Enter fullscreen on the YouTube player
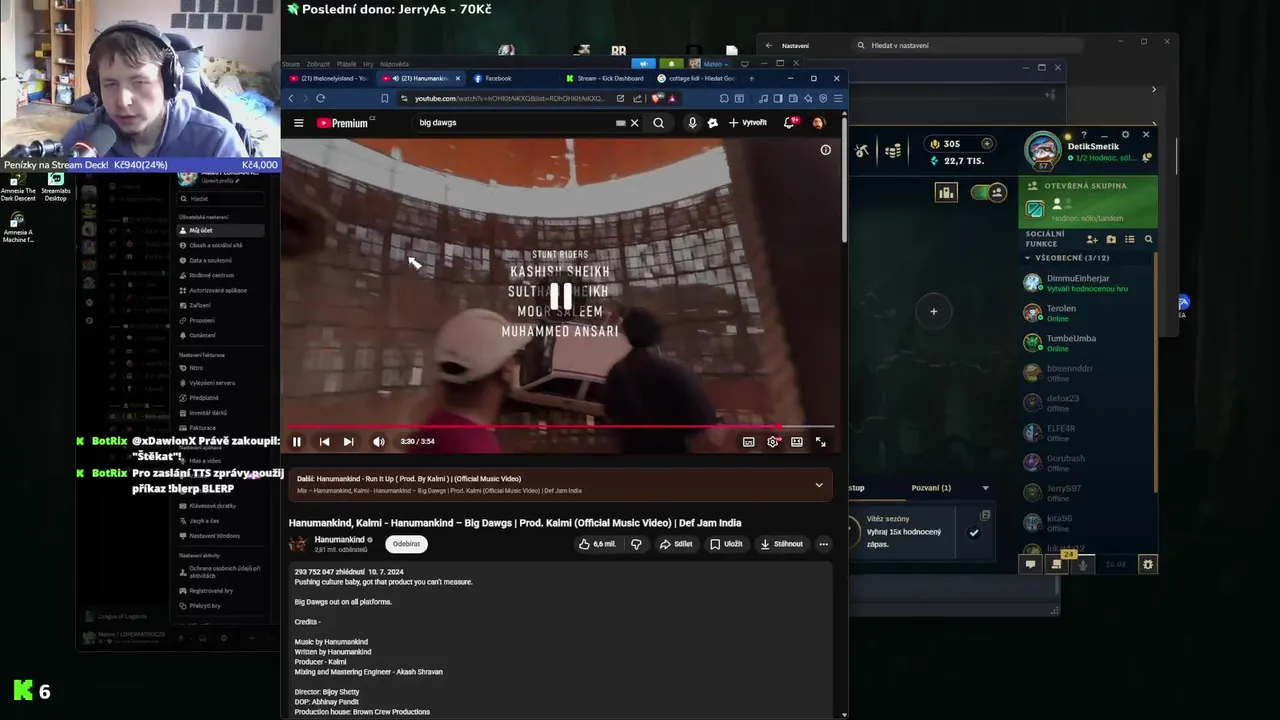This screenshot has height=720, width=1280. click(x=821, y=441)
